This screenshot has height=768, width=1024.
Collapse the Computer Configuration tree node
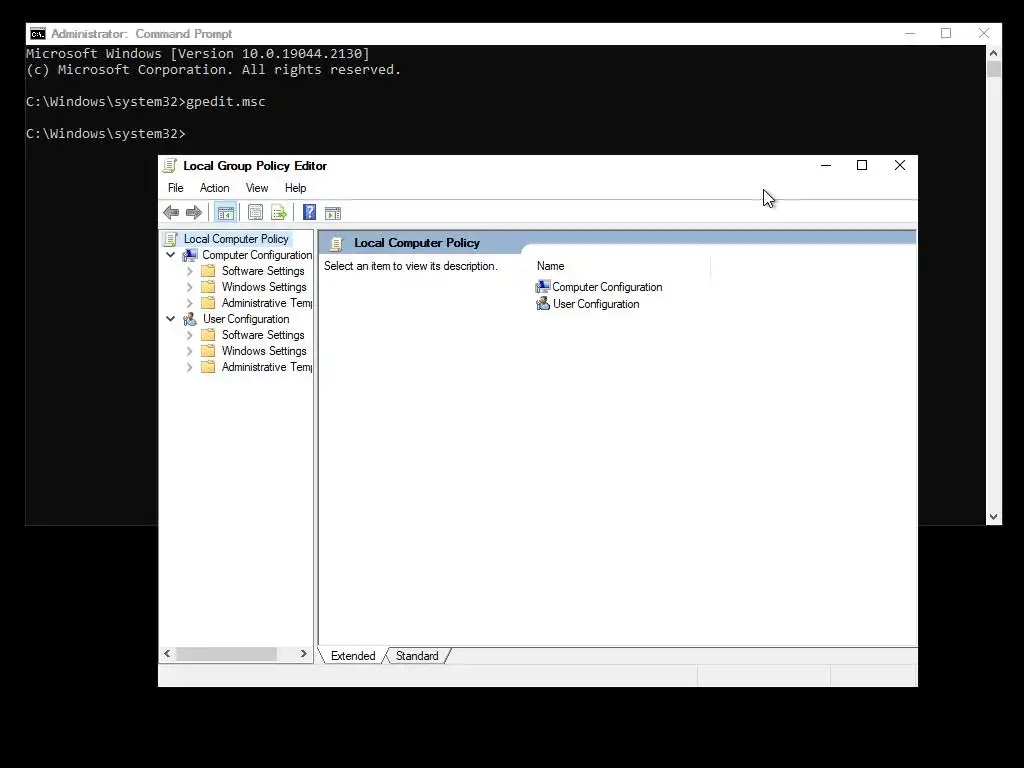(x=170, y=255)
